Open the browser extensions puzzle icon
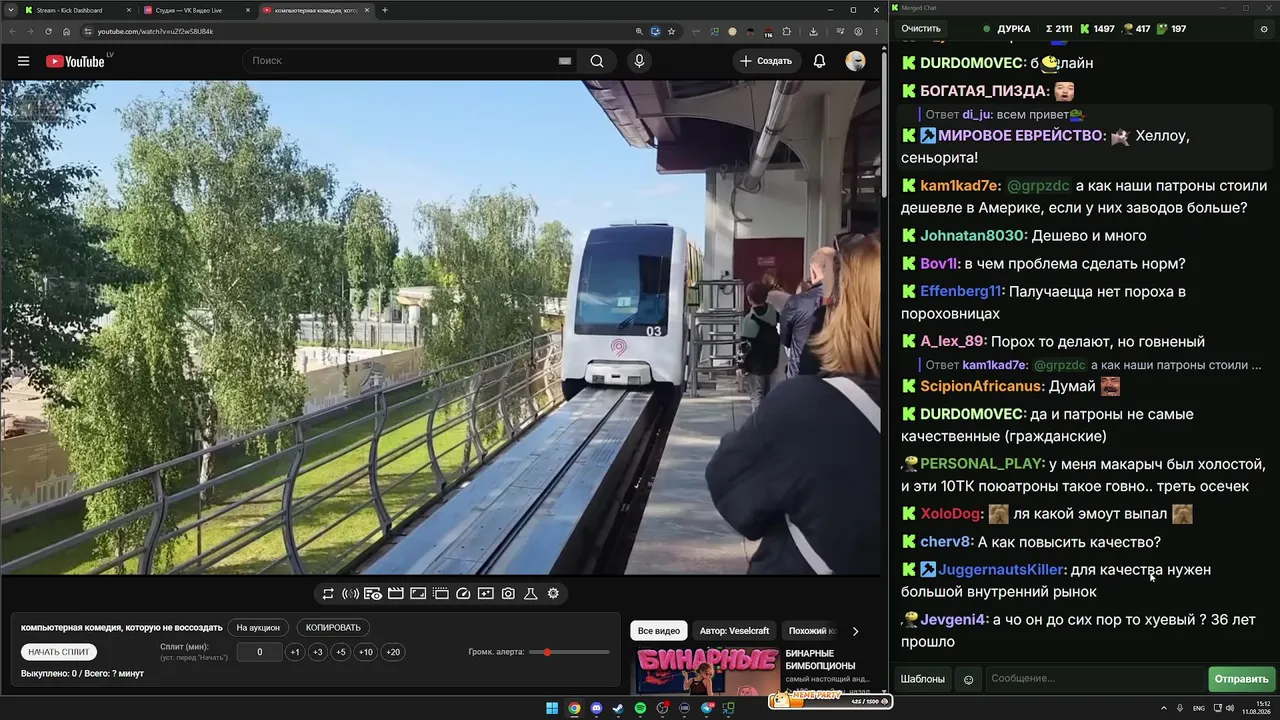 coord(786,31)
